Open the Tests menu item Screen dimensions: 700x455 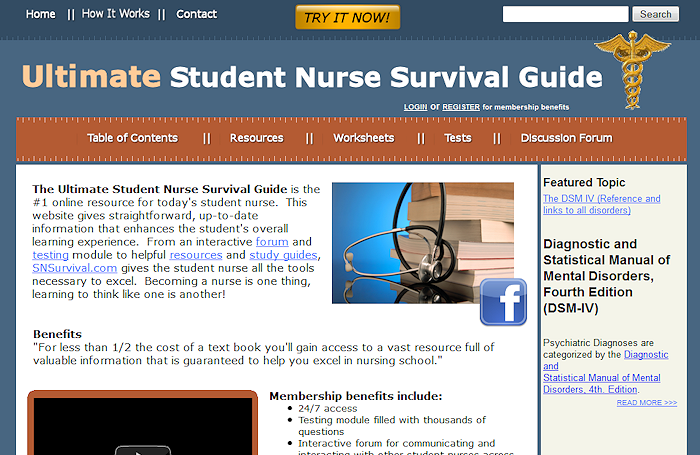[458, 138]
